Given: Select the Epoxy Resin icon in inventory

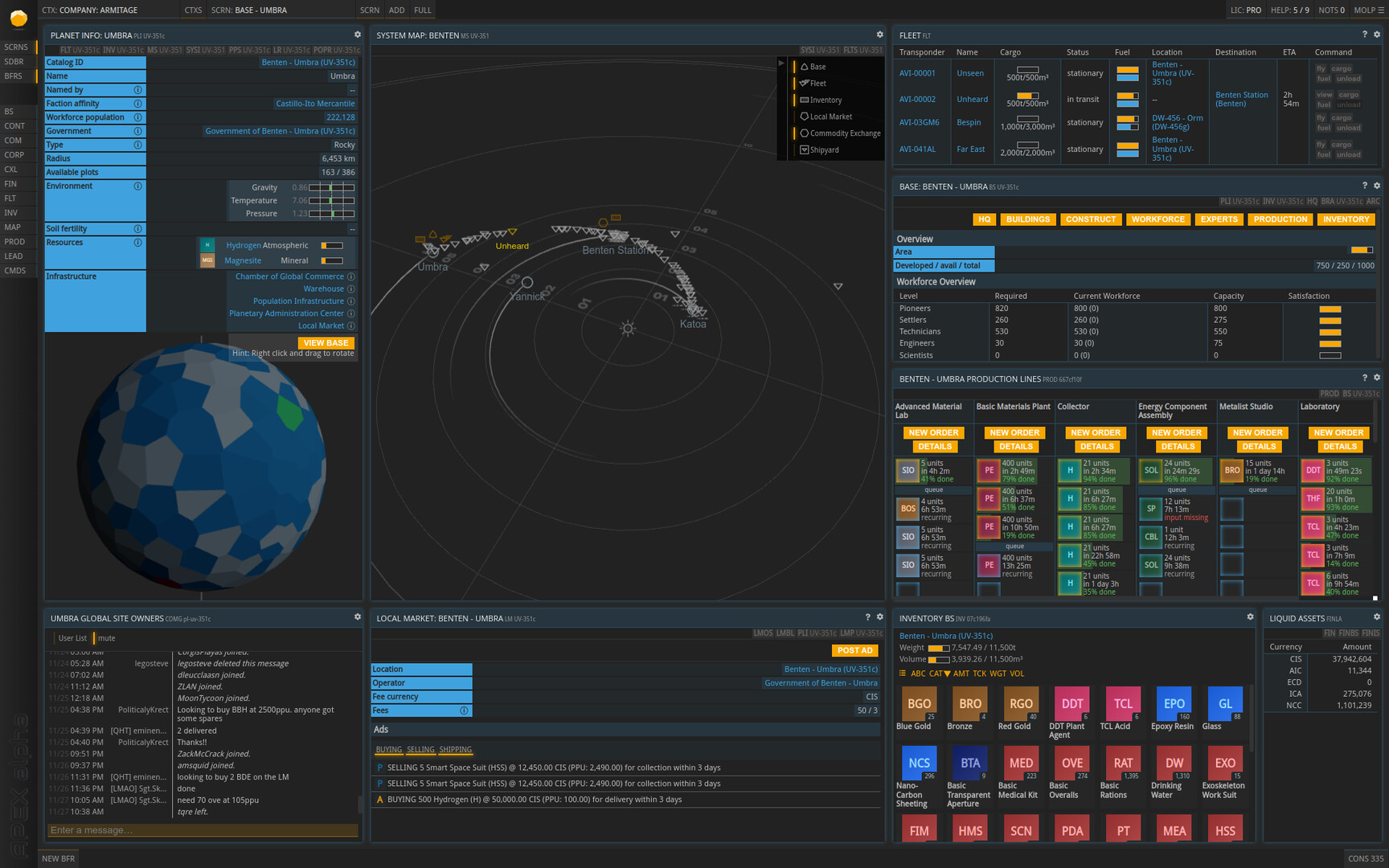Looking at the screenshot, I should [x=1174, y=702].
